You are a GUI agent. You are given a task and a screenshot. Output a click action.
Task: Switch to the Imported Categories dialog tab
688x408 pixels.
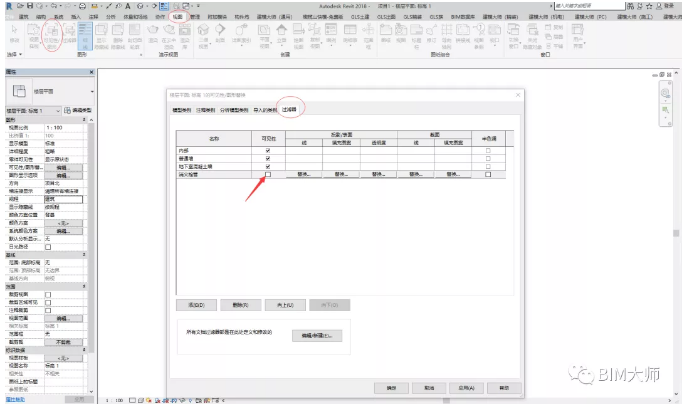click(265, 110)
